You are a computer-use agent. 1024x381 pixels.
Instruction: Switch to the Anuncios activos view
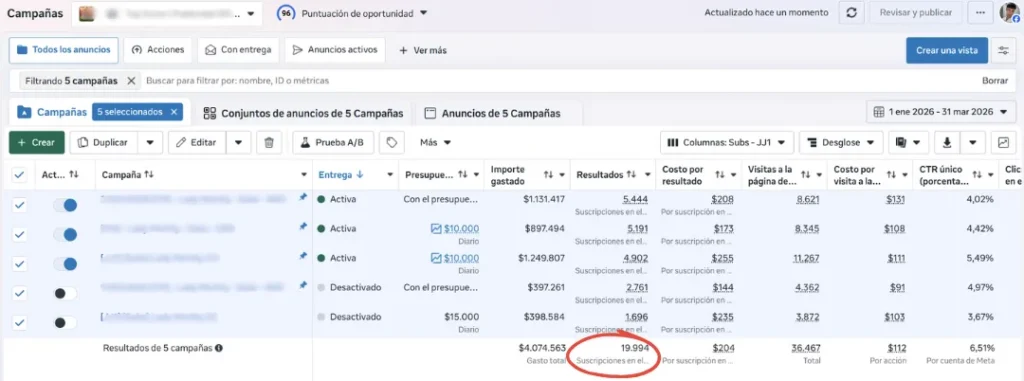336,50
